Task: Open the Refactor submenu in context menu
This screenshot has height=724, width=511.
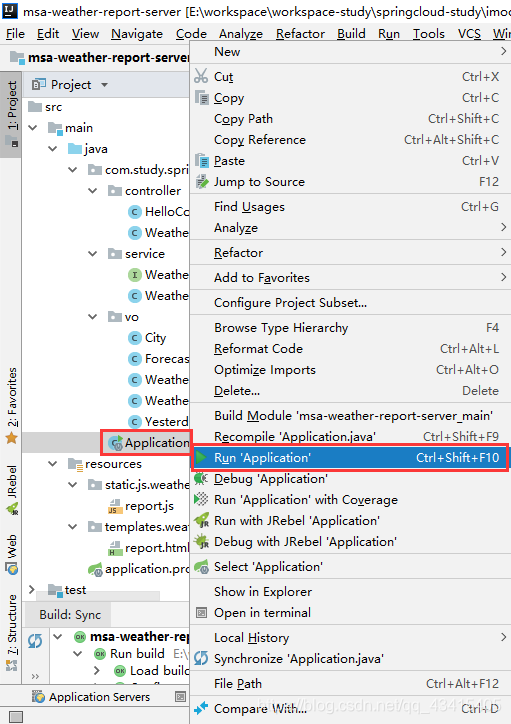Action: click(x=350, y=253)
